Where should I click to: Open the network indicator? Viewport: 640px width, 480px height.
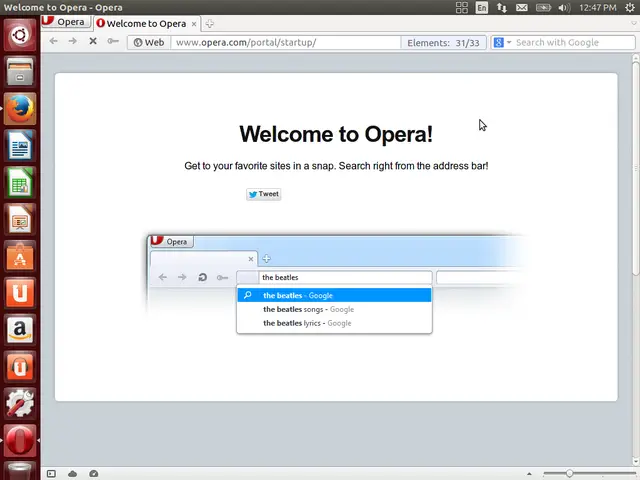pyautogui.click(x=502, y=7)
